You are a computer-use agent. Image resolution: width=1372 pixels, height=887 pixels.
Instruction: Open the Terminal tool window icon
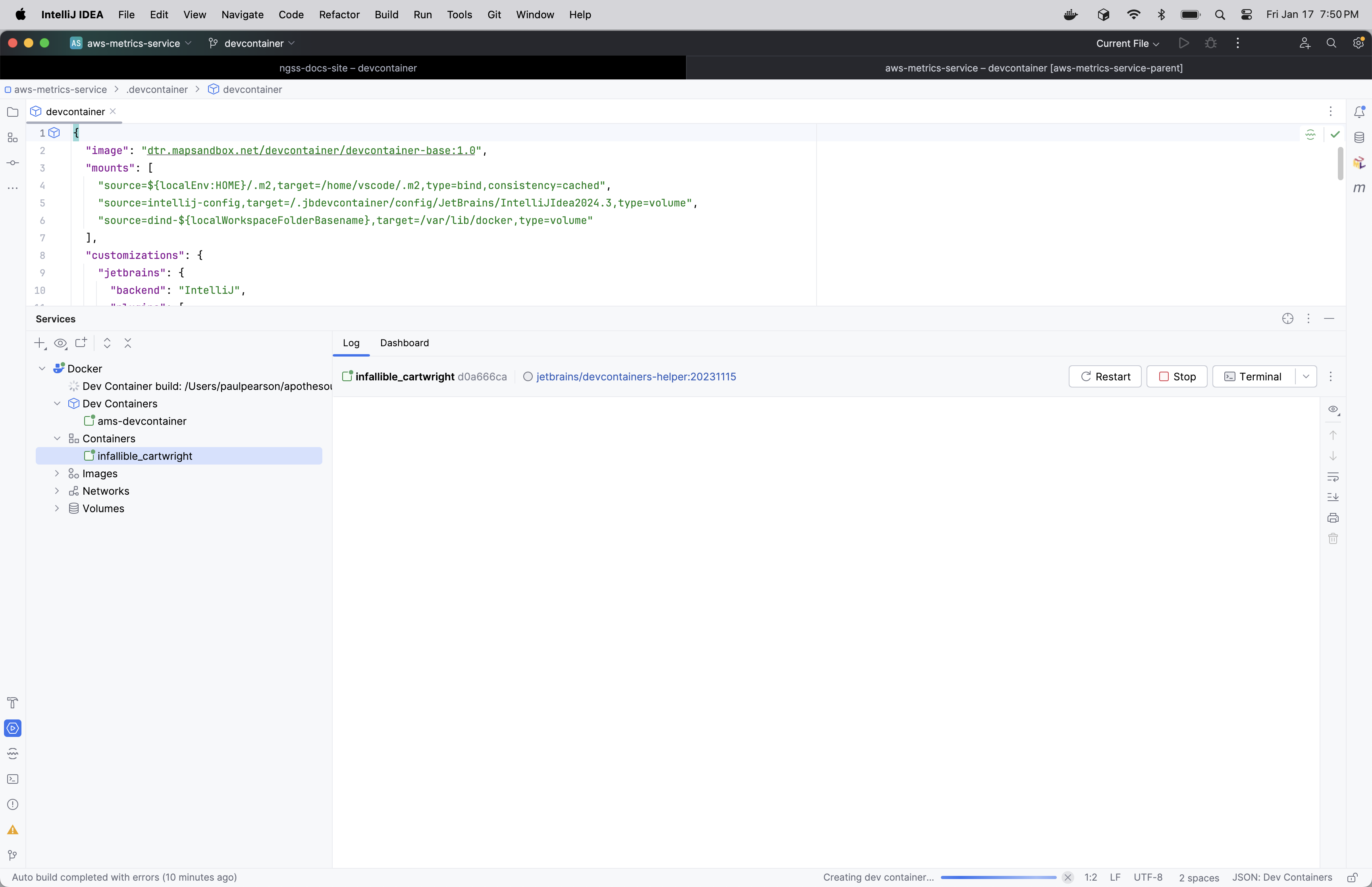click(x=13, y=779)
